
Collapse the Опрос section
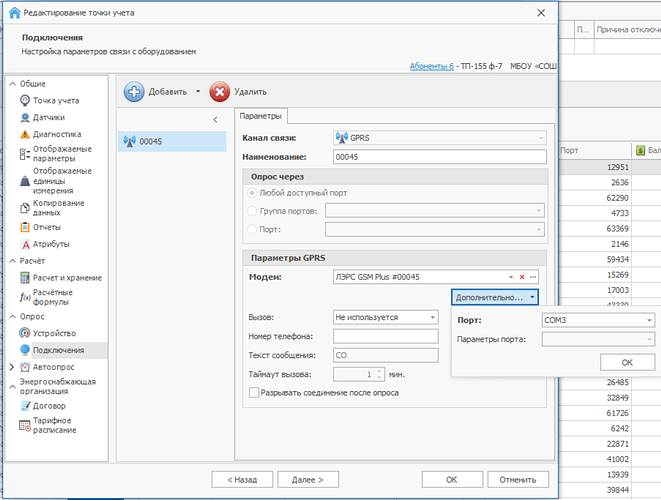(x=13, y=316)
